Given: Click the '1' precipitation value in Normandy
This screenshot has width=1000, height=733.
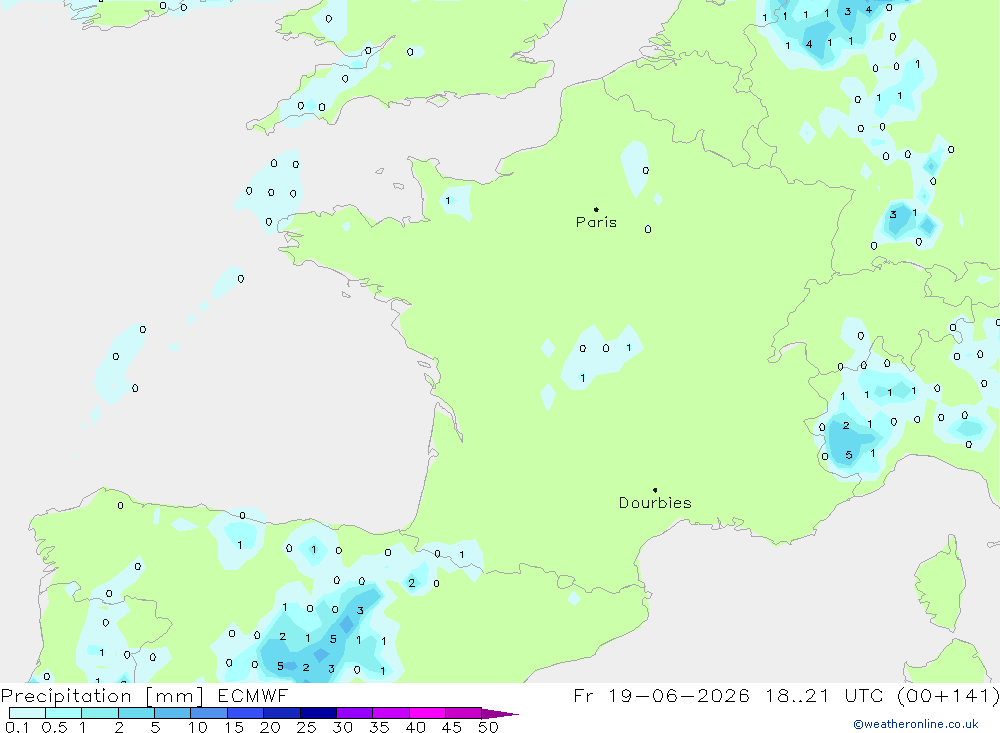Looking at the screenshot, I should [448, 200].
